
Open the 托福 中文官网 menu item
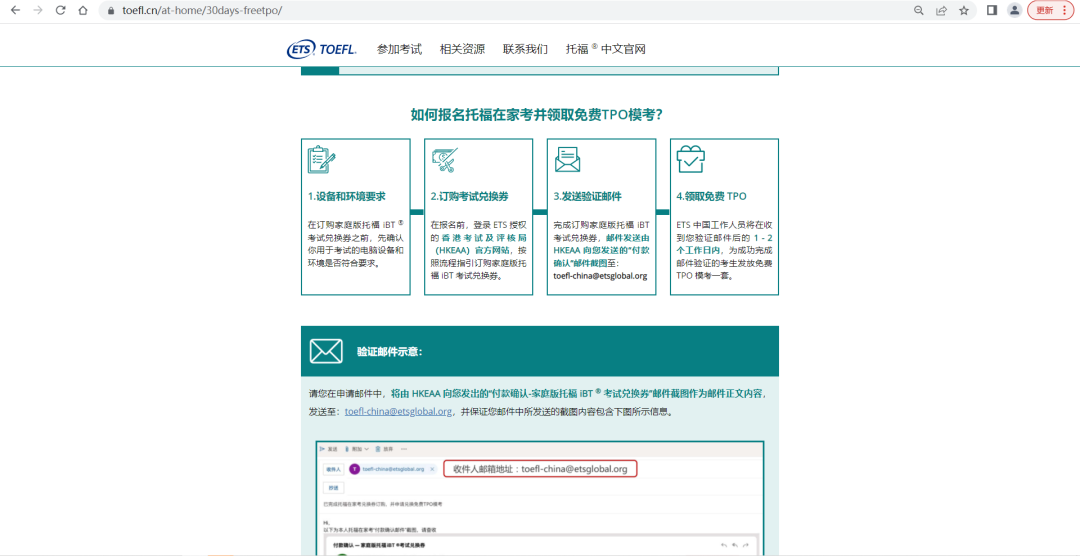(x=605, y=49)
